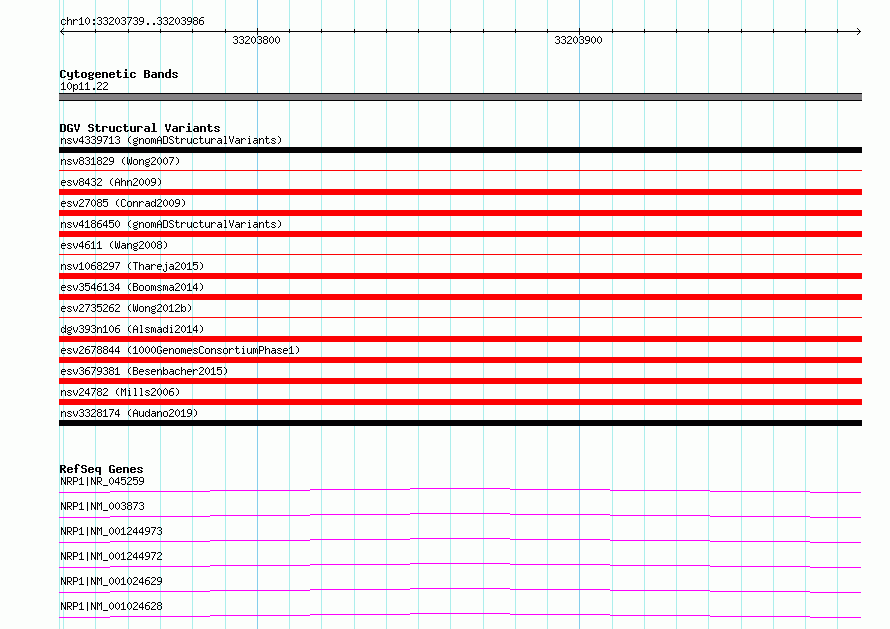
Task: Open variant nsv4339713 (gnomADStructuralVariants)
Action: [x=171, y=140]
